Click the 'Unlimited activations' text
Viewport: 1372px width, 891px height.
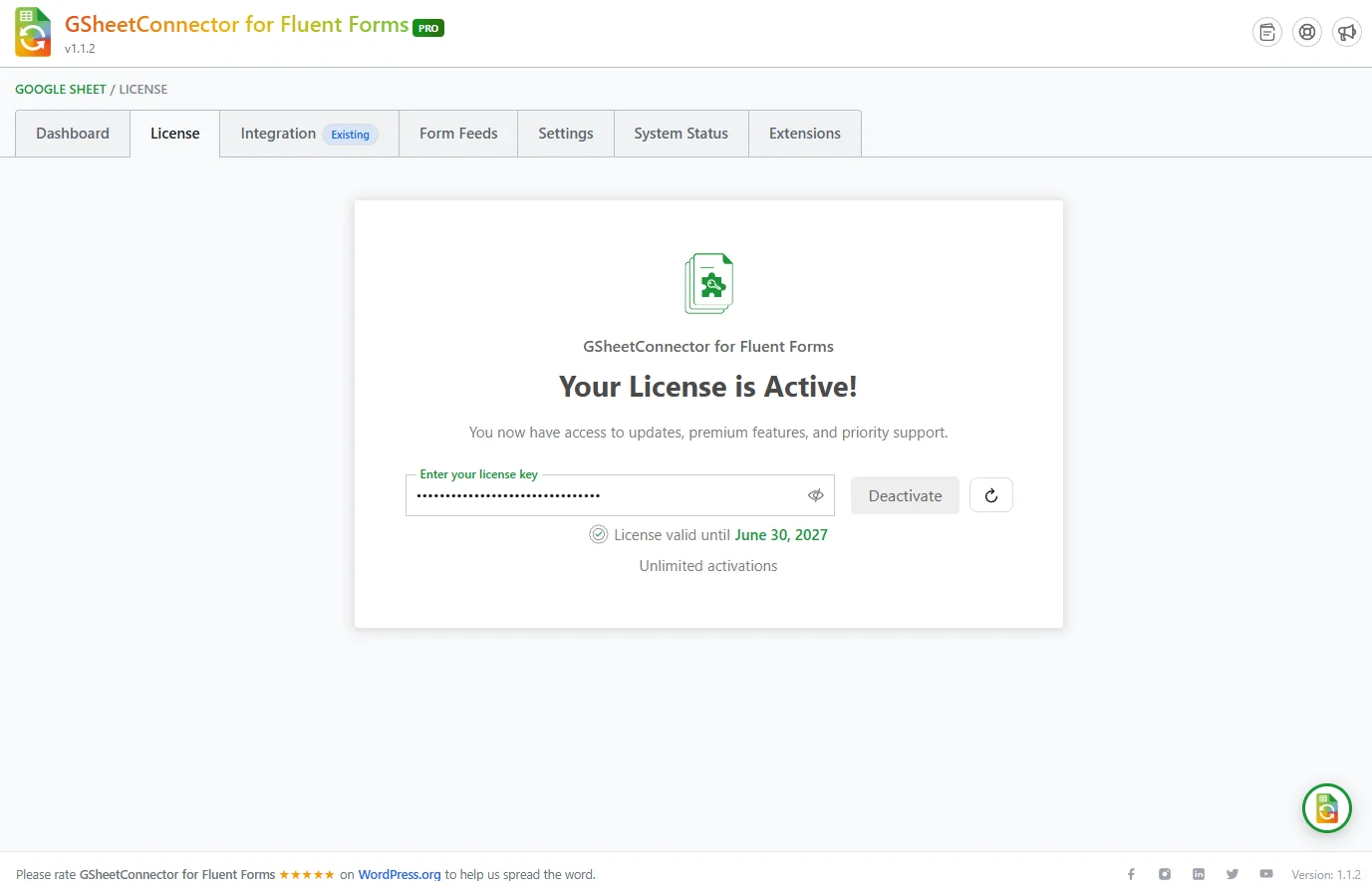708,566
